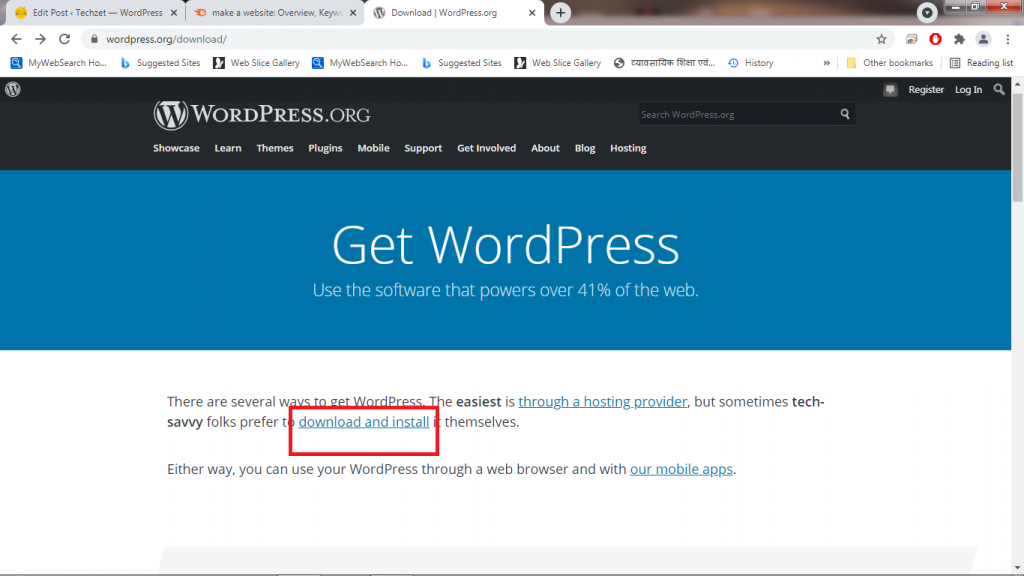
Task: Reload the page with the refresh icon
Action: coord(65,39)
